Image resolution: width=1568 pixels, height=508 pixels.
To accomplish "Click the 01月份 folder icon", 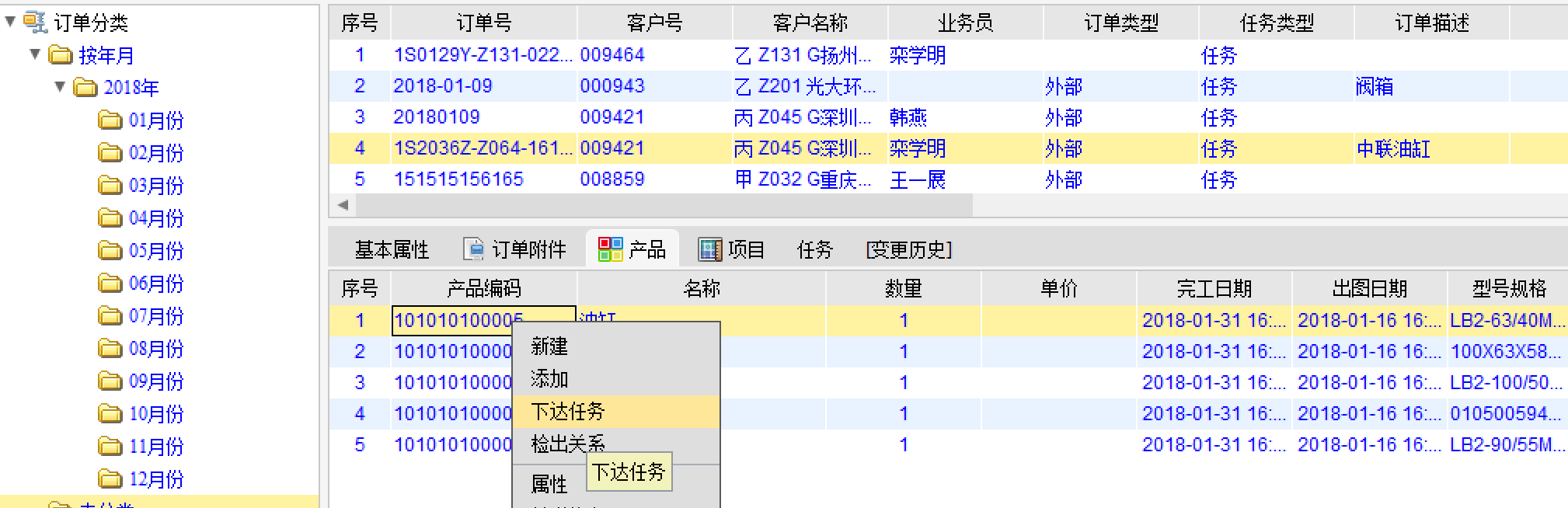I will click(x=110, y=120).
